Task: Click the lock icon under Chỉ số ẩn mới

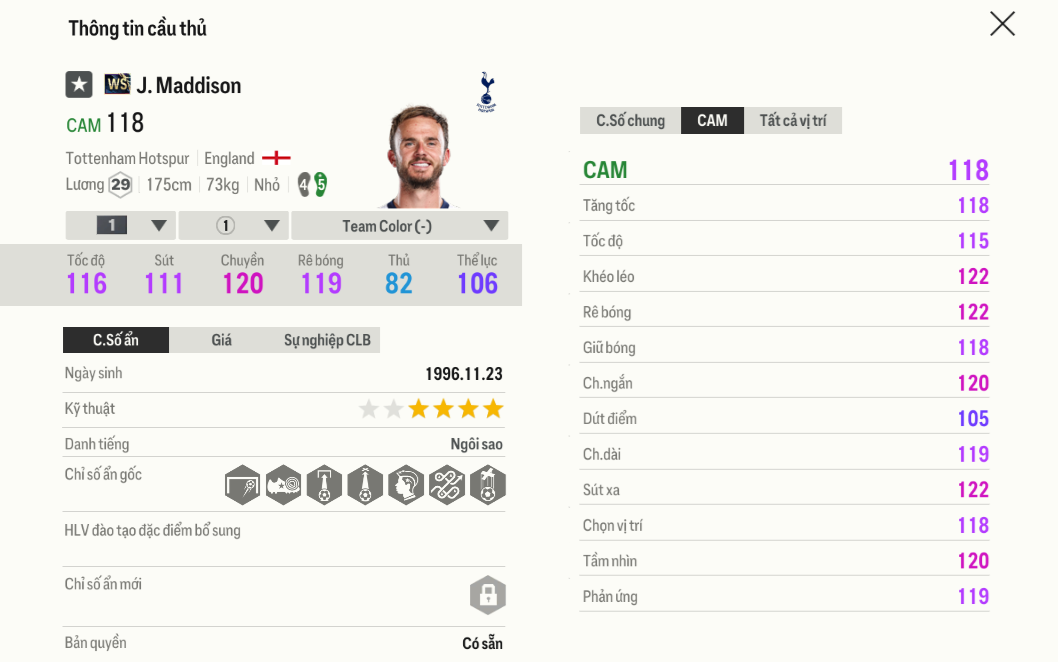Action: point(488,595)
